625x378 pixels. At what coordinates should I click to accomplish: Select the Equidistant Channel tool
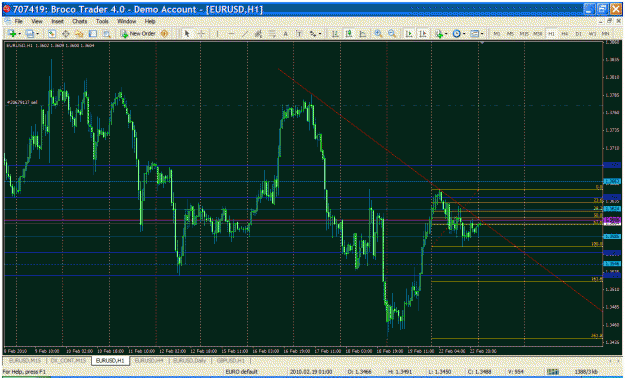[258, 34]
